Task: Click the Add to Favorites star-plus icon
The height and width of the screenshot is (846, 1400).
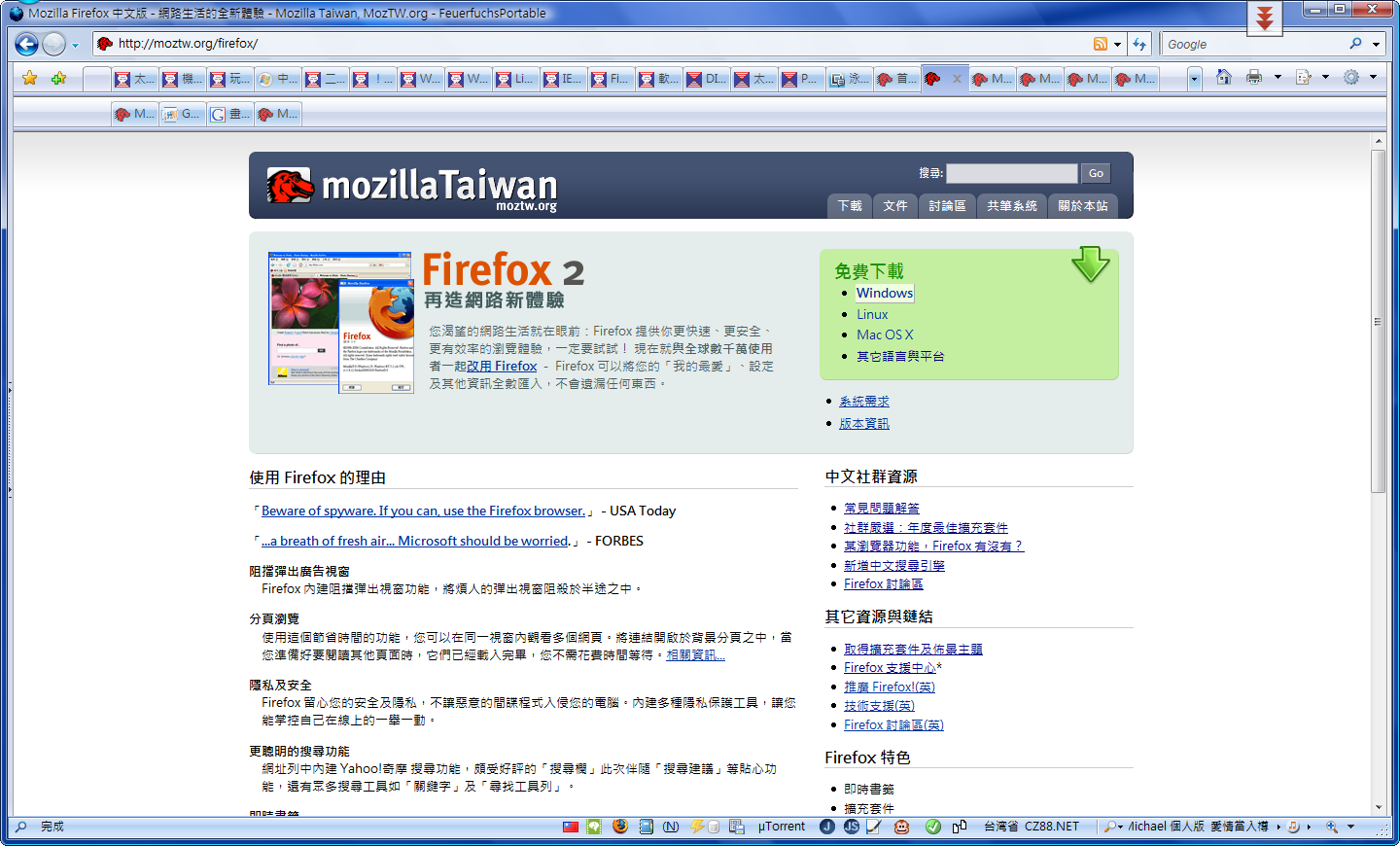Action: tap(58, 78)
